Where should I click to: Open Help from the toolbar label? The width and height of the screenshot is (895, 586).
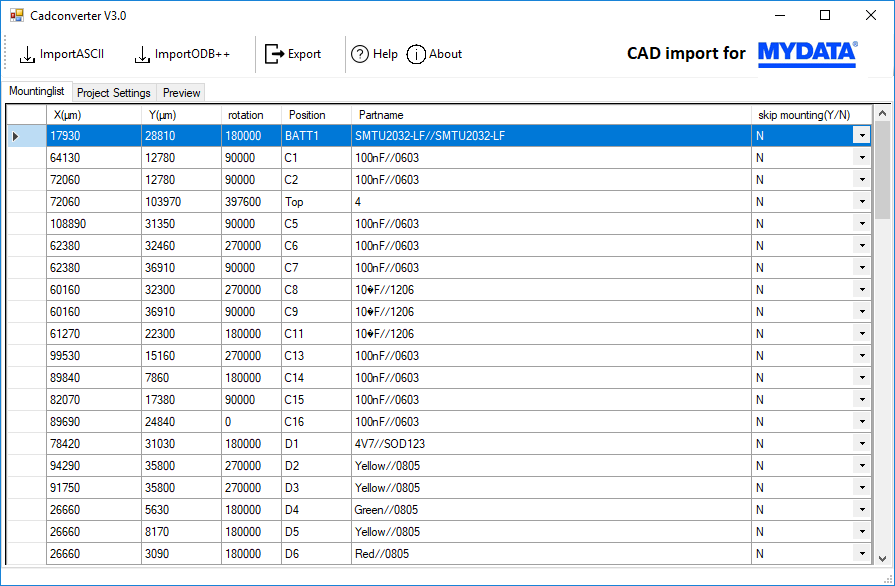point(385,54)
